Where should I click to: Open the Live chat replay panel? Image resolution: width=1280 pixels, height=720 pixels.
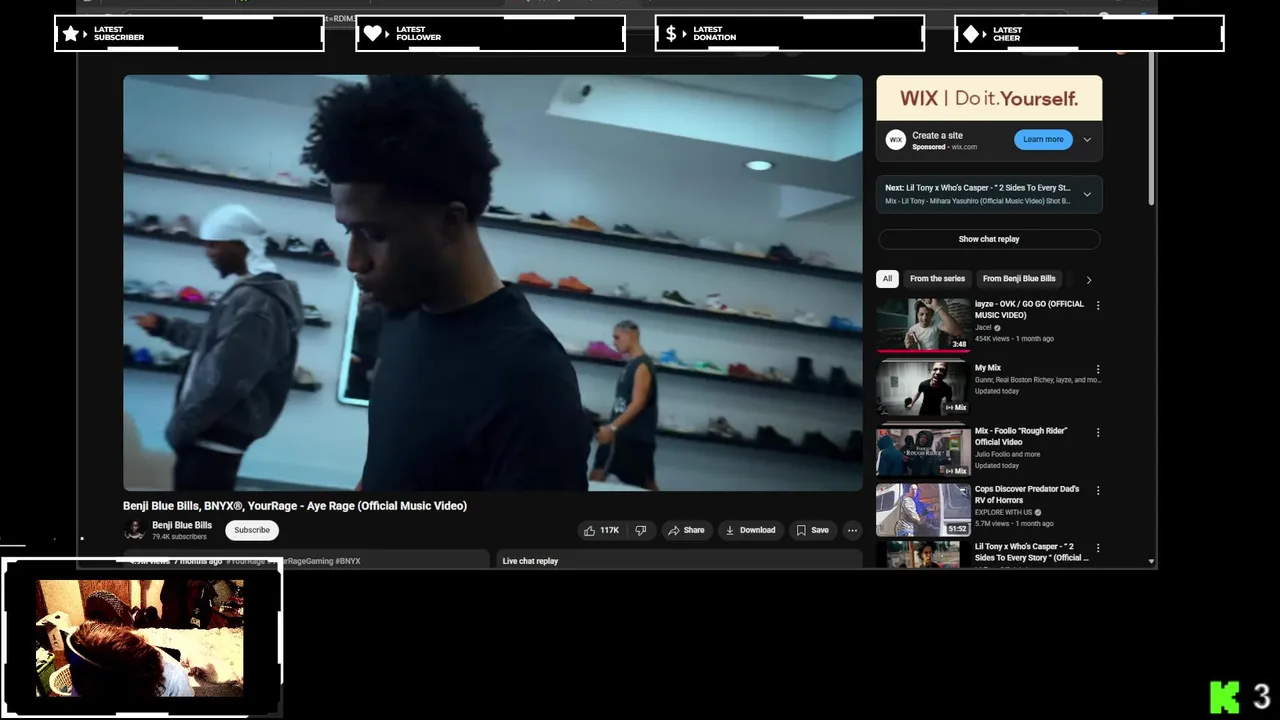tap(680, 560)
